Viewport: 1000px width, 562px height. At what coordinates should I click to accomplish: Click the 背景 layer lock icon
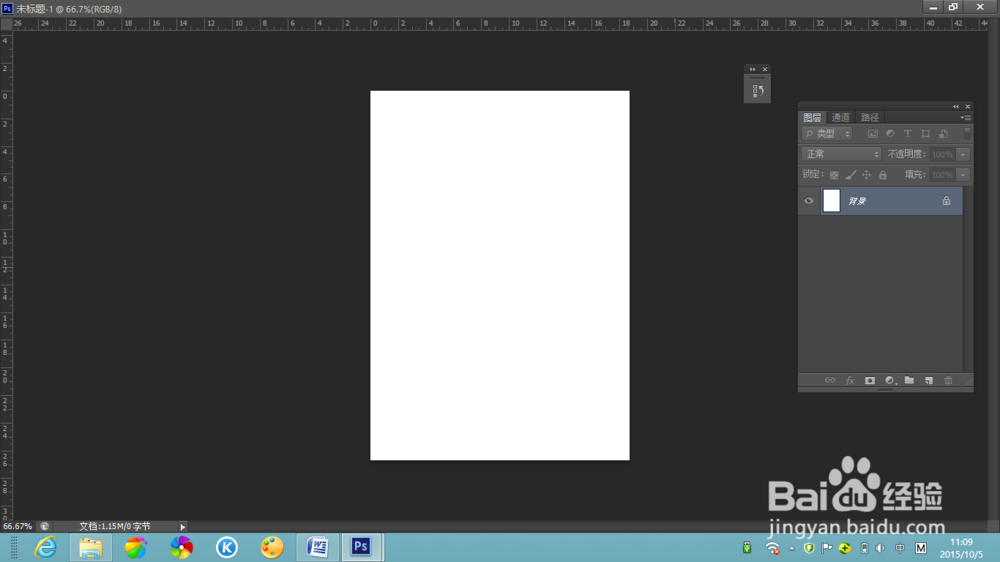[946, 201]
